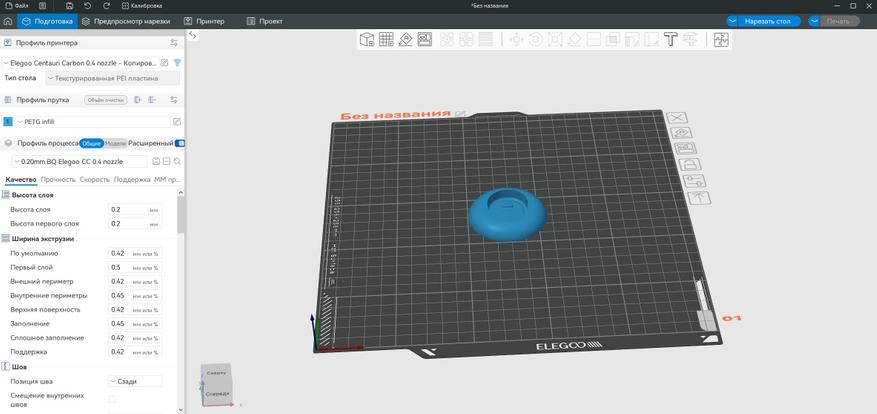Image resolution: width=877 pixels, height=414 pixels.
Task: Click the Высота слоя input field
Action: coord(135,209)
